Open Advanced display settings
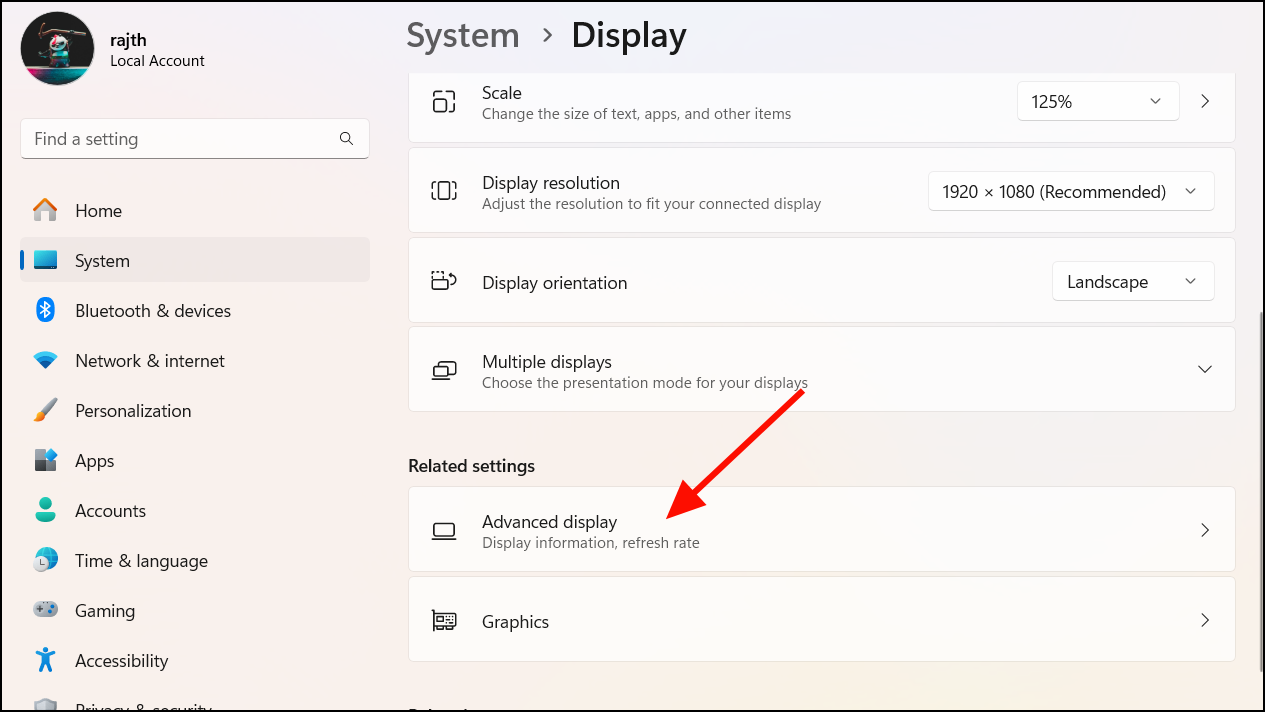Viewport: 1265px width, 712px height. (x=822, y=530)
